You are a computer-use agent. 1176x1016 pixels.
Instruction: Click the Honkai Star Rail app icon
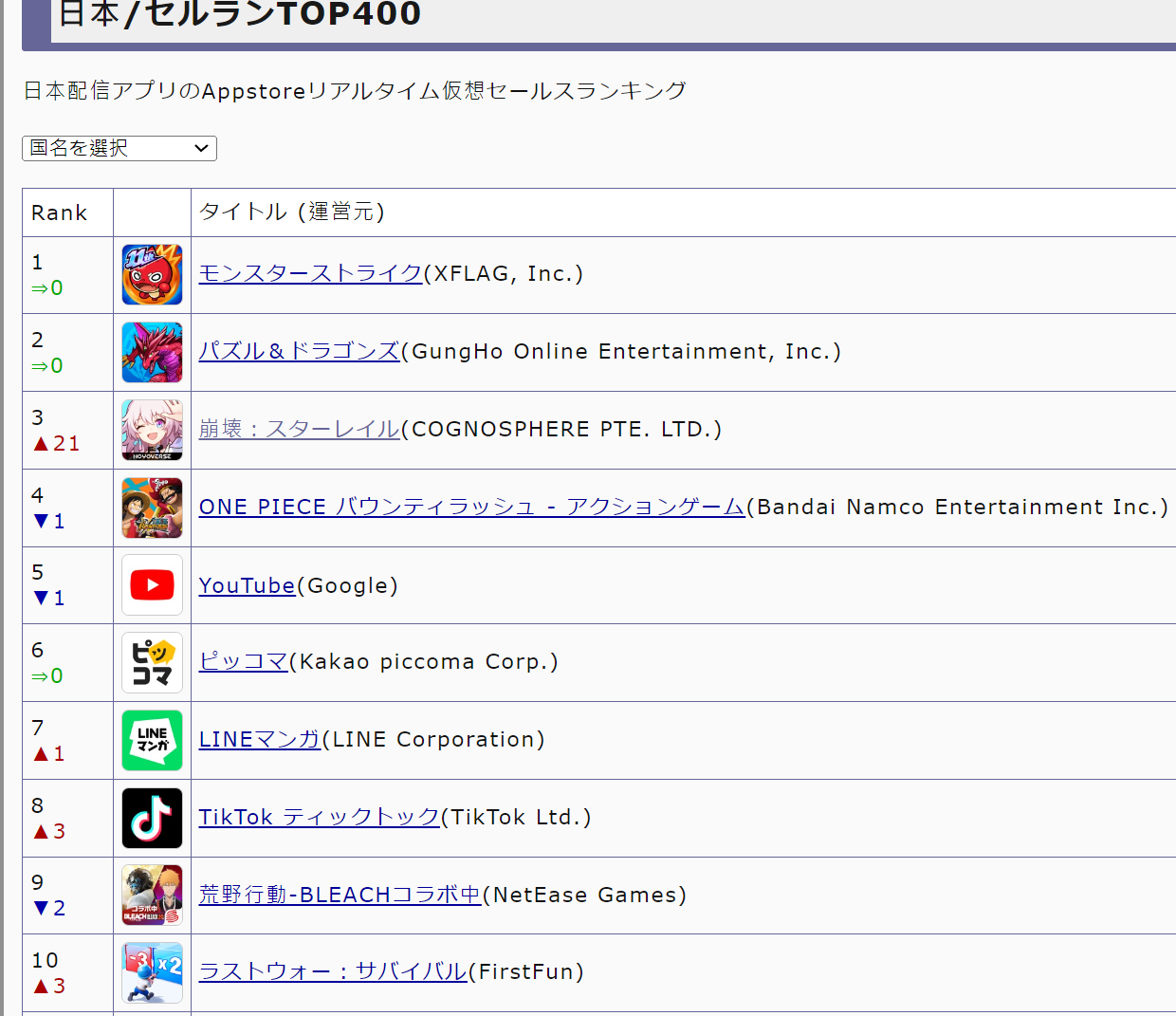click(x=152, y=430)
